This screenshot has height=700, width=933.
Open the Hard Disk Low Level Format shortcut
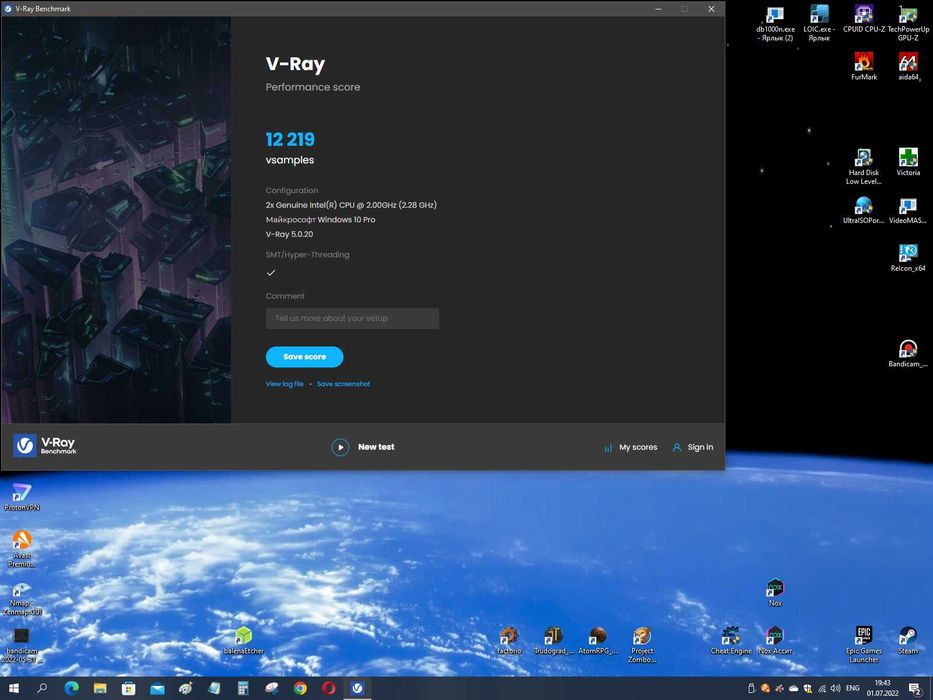coord(863,166)
